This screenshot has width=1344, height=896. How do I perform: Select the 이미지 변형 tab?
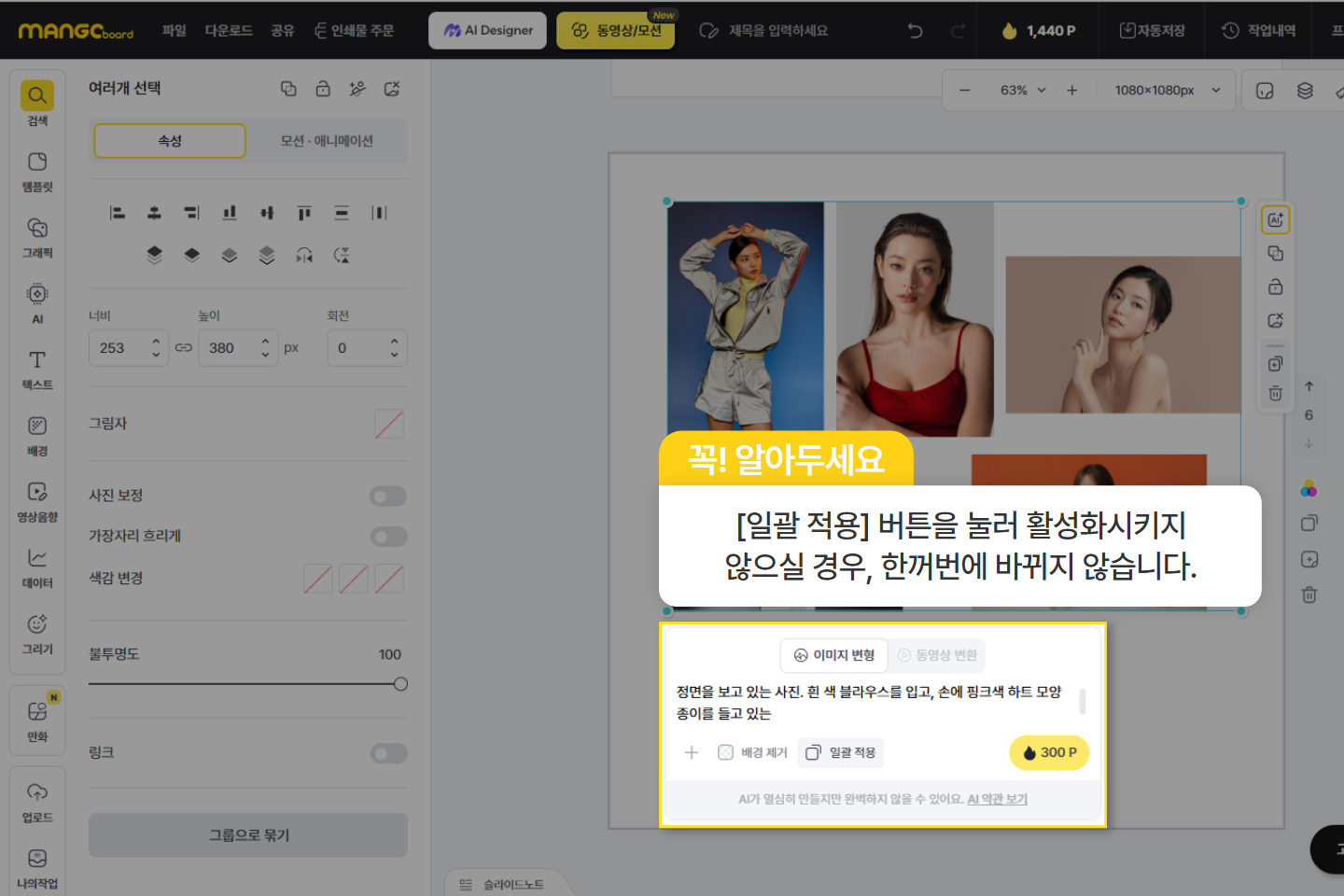tap(833, 655)
